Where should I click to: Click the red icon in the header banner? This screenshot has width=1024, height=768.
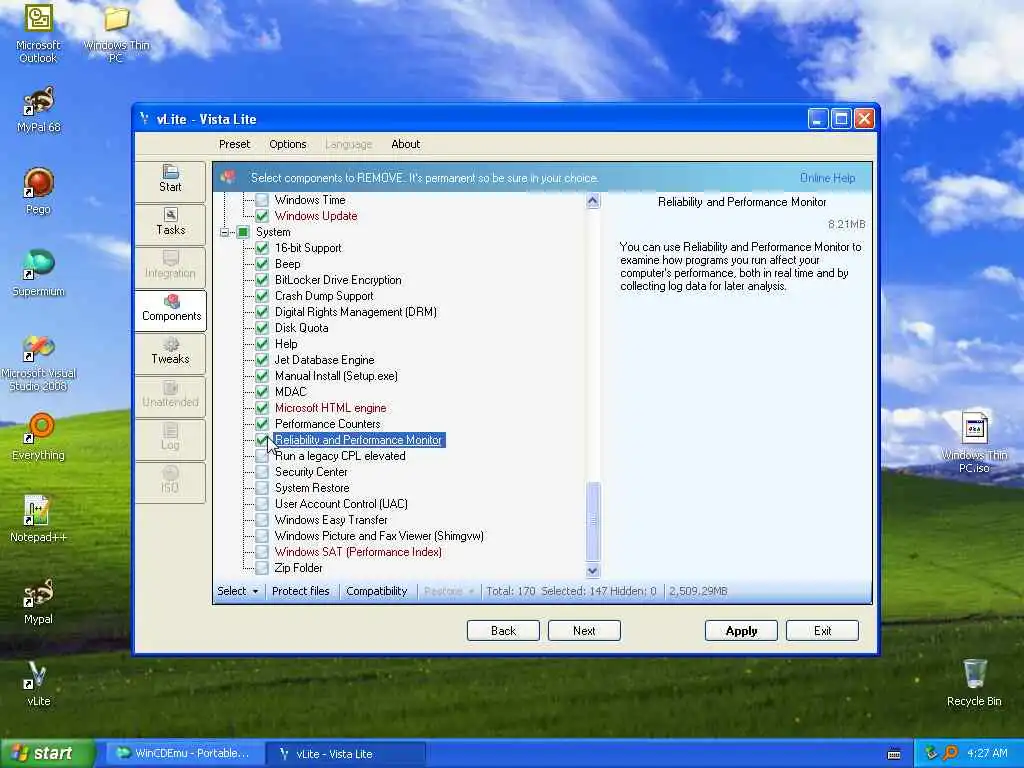coord(228,177)
